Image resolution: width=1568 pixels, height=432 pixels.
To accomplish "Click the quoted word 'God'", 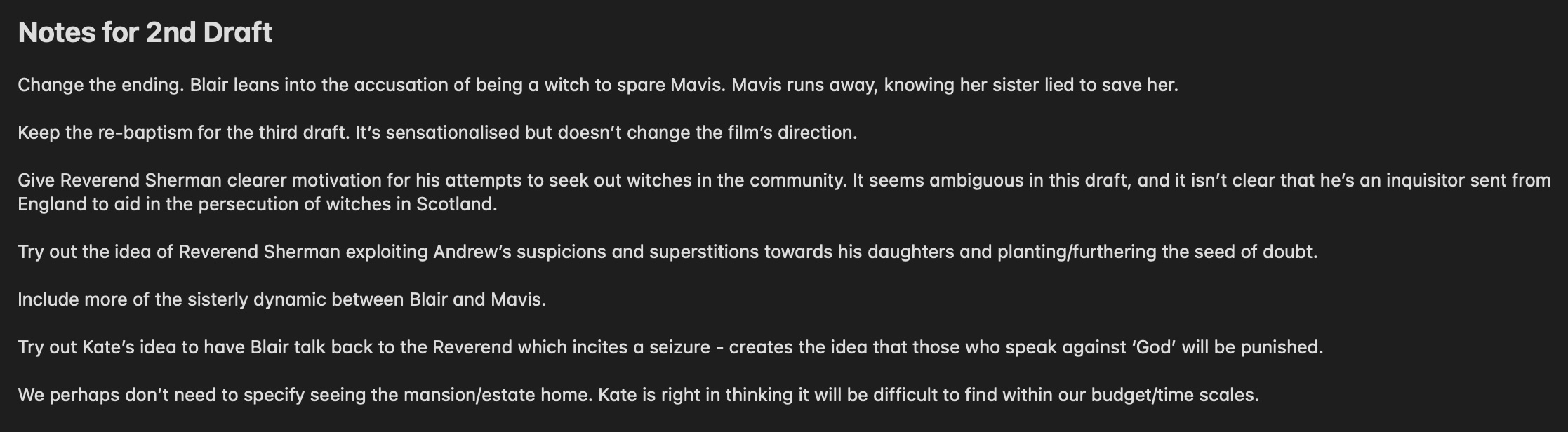I will click(x=1154, y=347).
